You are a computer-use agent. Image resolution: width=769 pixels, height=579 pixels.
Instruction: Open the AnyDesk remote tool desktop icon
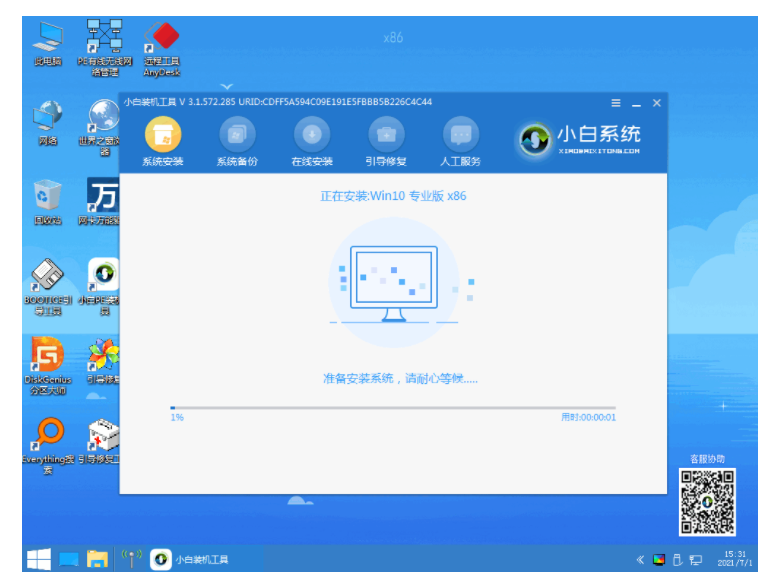162,41
